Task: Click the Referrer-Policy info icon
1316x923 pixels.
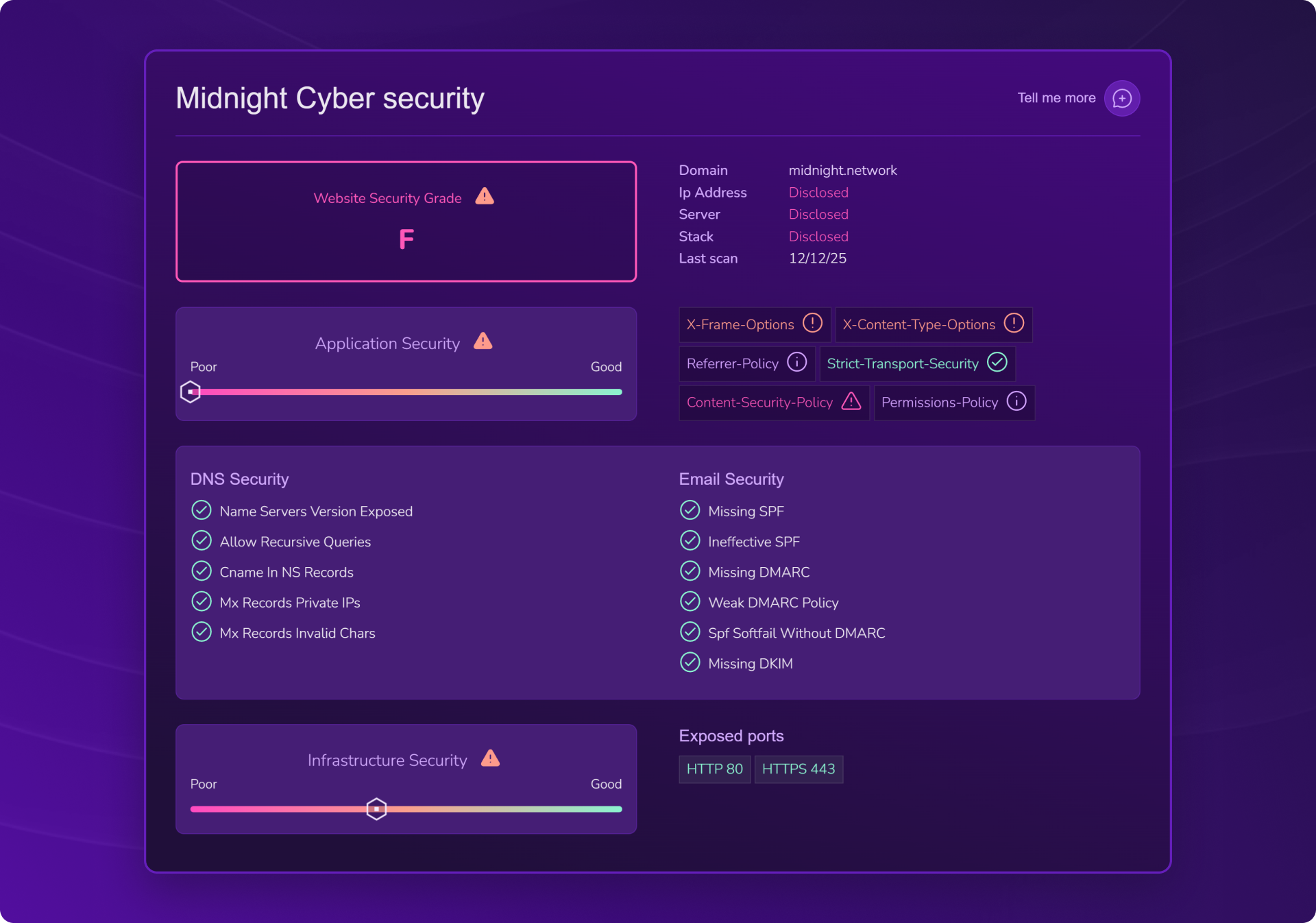Action: coord(796,362)
